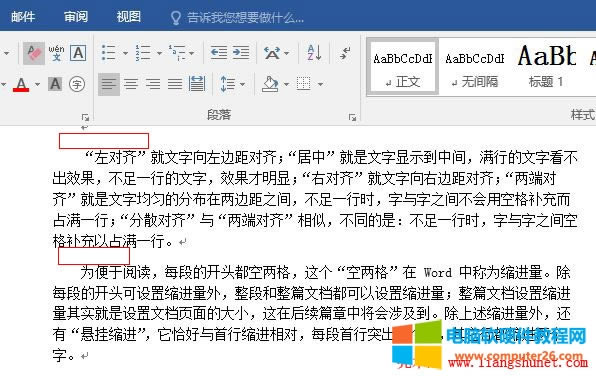Switch to the 视图 (View) tab

pyautogui.click(x=128, y=17)
